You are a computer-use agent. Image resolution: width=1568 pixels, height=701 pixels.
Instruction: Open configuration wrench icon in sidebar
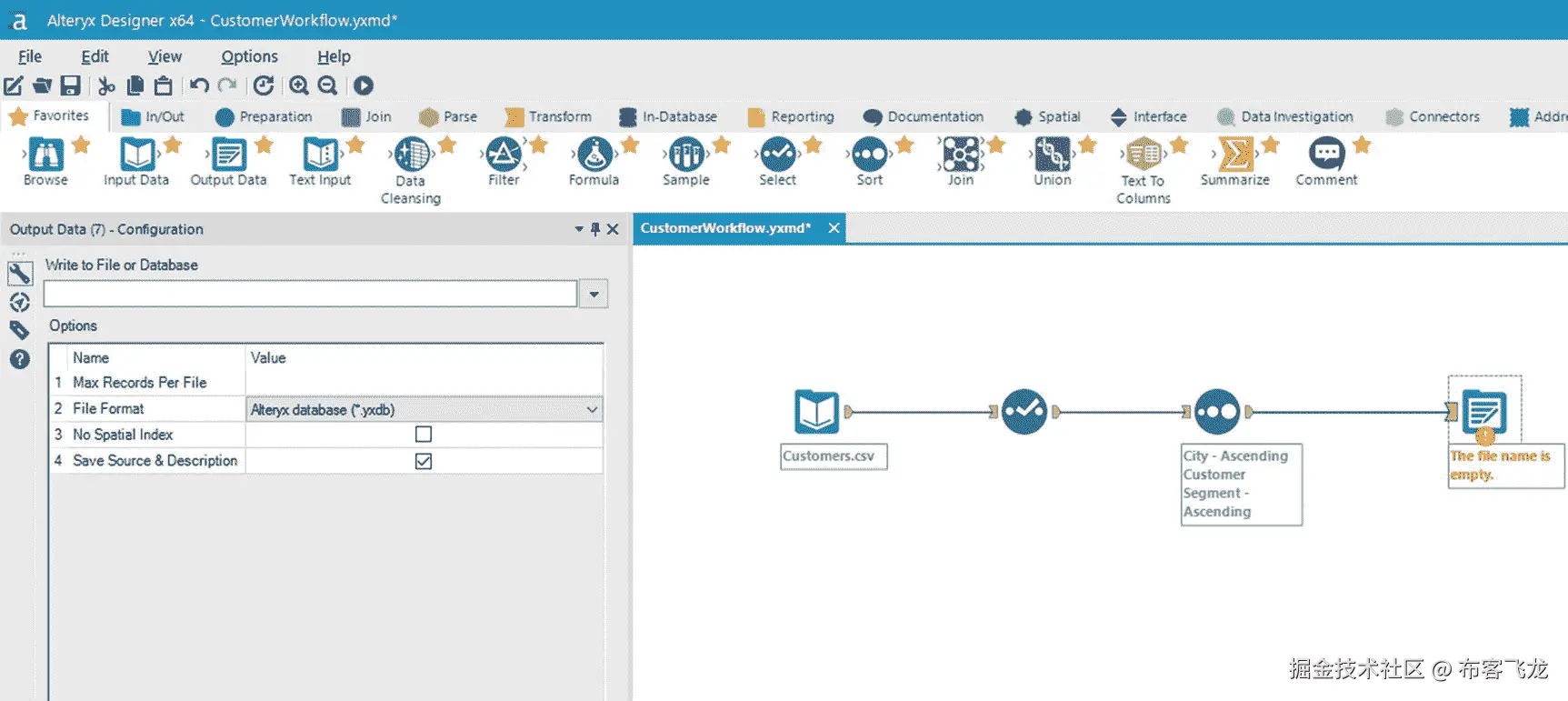(19, 273)
